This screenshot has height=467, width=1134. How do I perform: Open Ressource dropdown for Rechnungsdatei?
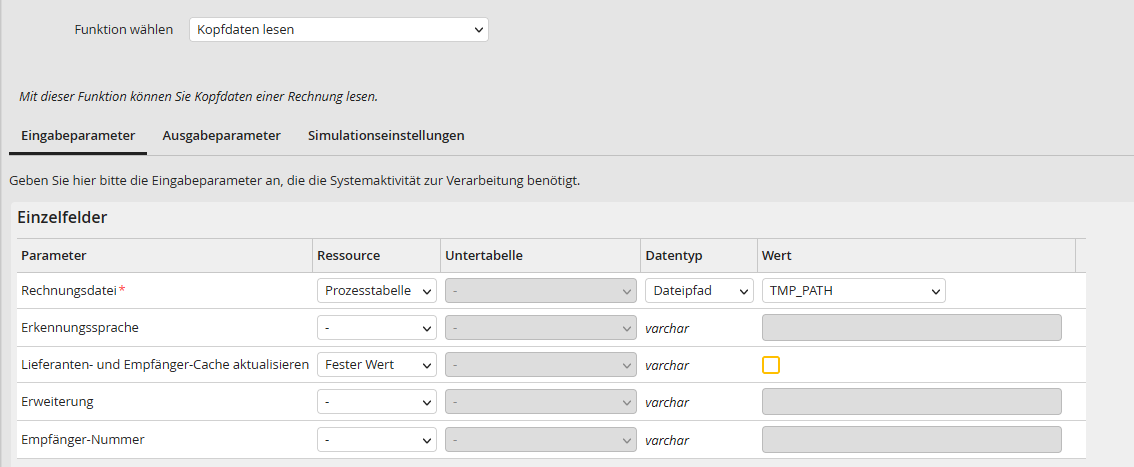[377, 291]
